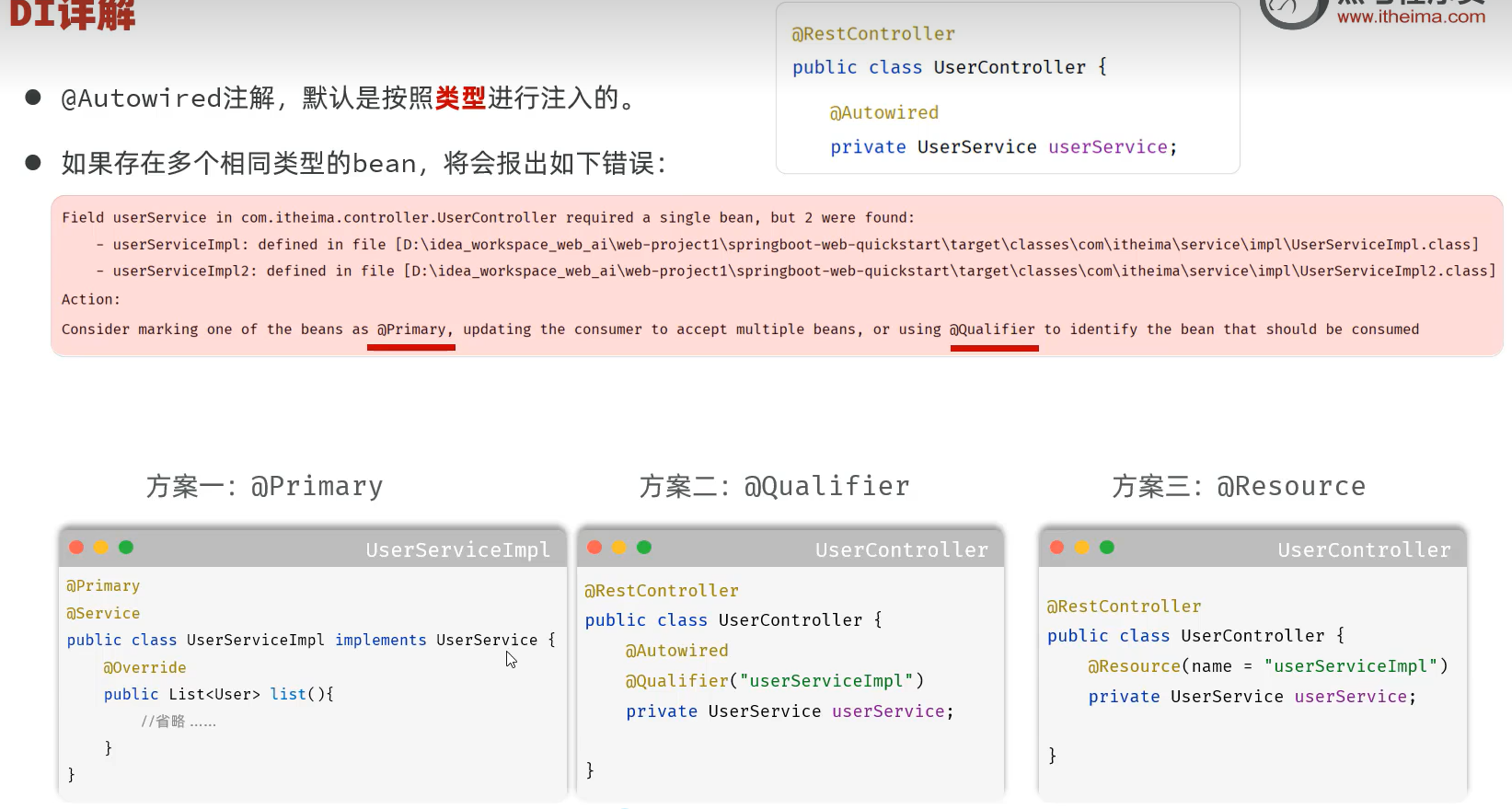
Task: Select the 方案一: @Primary heading
Action: point(264,486)
